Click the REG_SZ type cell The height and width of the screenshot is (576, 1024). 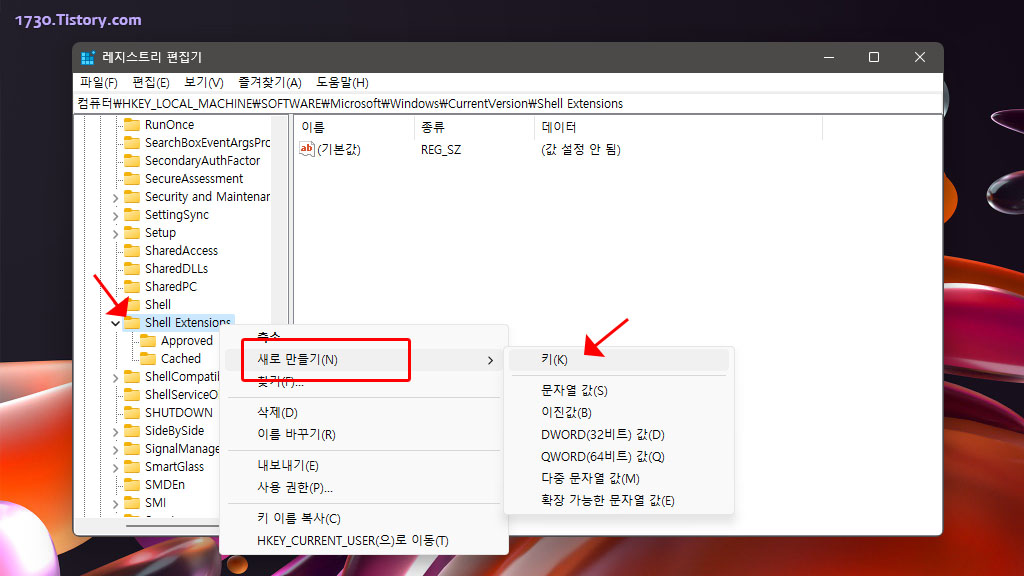[x=441, y=150]
